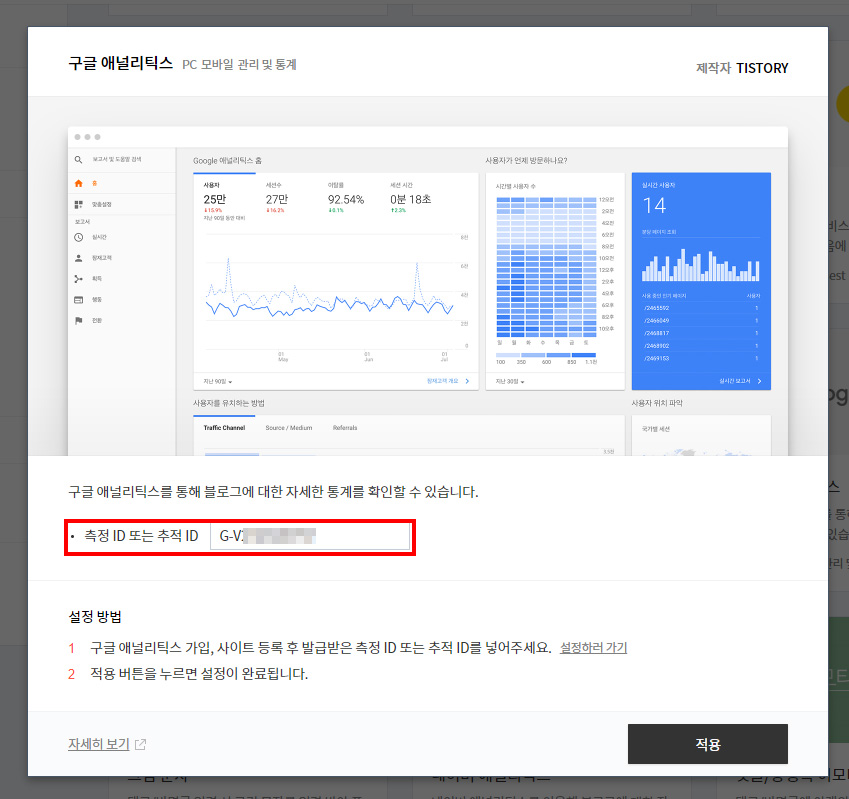Viewport: 849px width, 799px height.
Task: Click the Traffic Channel tab in the preview
Action: (224, 428)
